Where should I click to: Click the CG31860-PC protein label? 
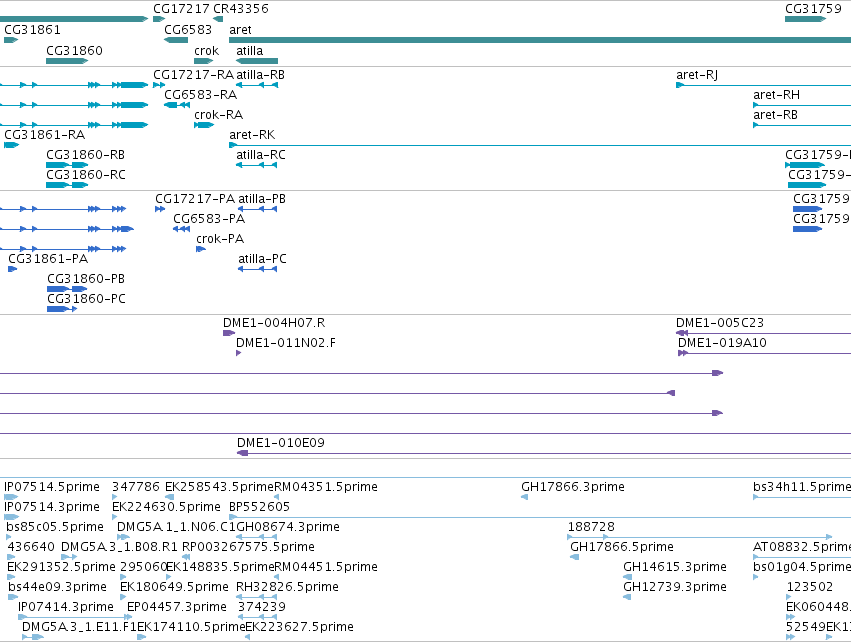click(86, 298)
